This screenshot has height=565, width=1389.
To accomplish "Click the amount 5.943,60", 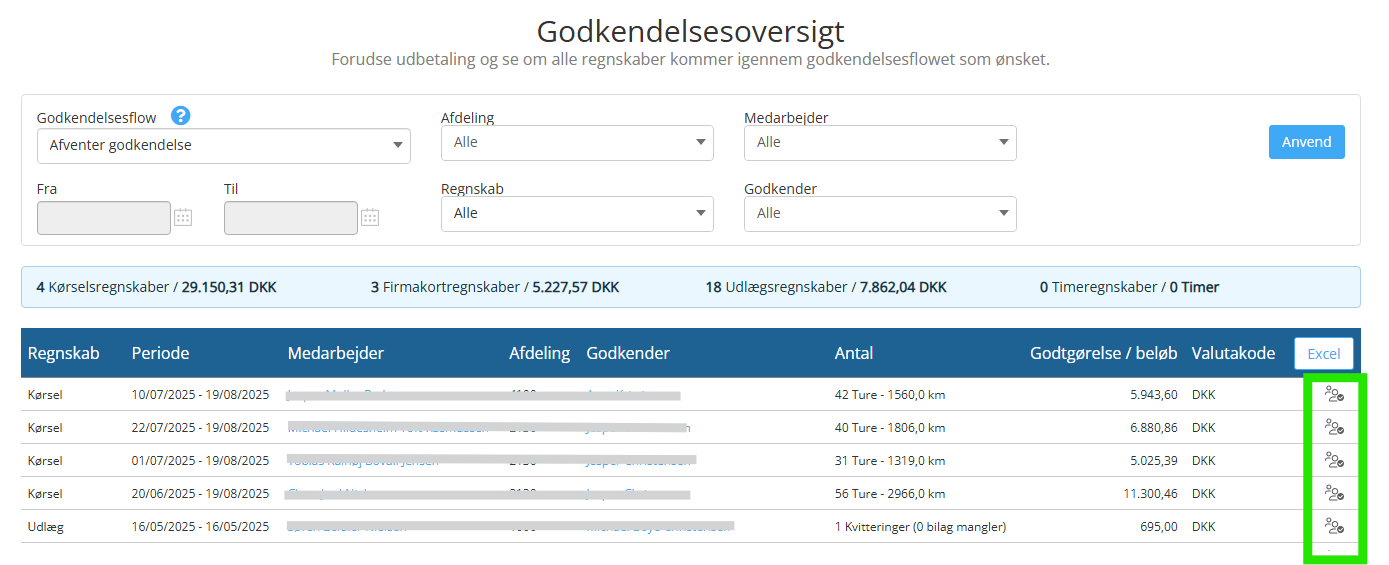I will (1154, 395).
